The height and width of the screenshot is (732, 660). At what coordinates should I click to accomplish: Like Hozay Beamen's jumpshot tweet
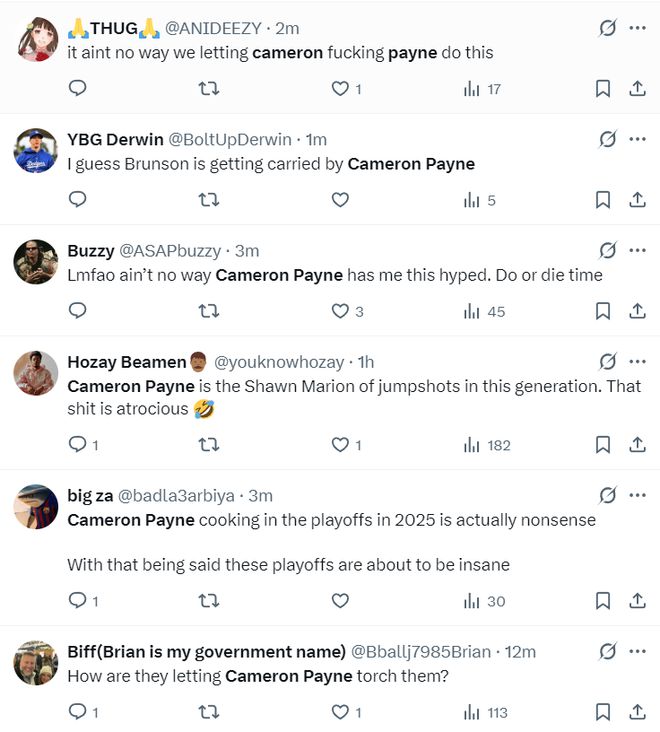coord(340,445)
